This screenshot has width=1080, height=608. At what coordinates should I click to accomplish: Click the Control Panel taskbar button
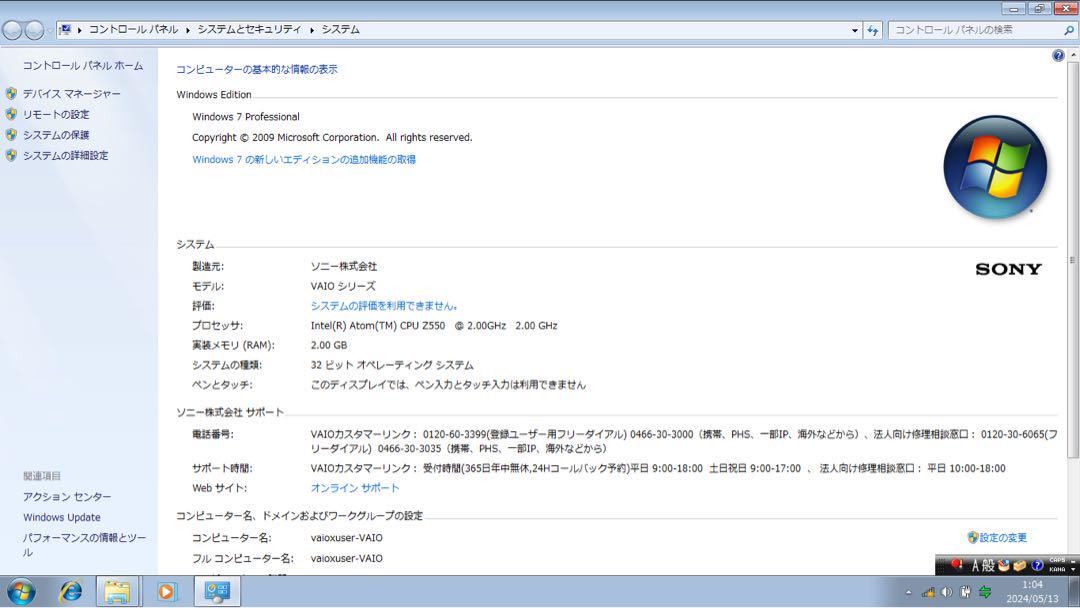point(218,591)
